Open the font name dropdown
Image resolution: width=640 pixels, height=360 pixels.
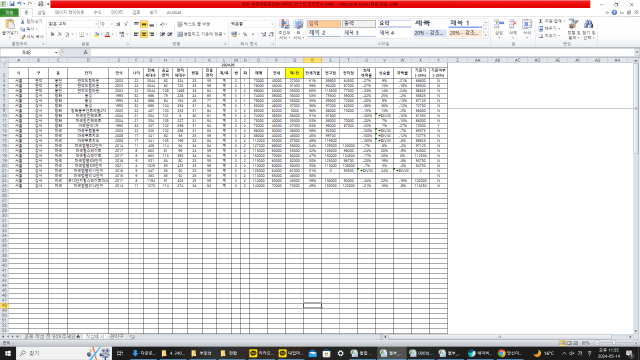pyautogui.click(x=96, y=24)
